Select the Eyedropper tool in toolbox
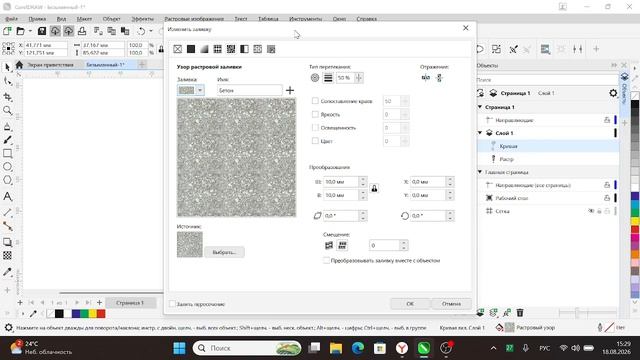Viewport: 640px width, 360px height. coord(7,272)
